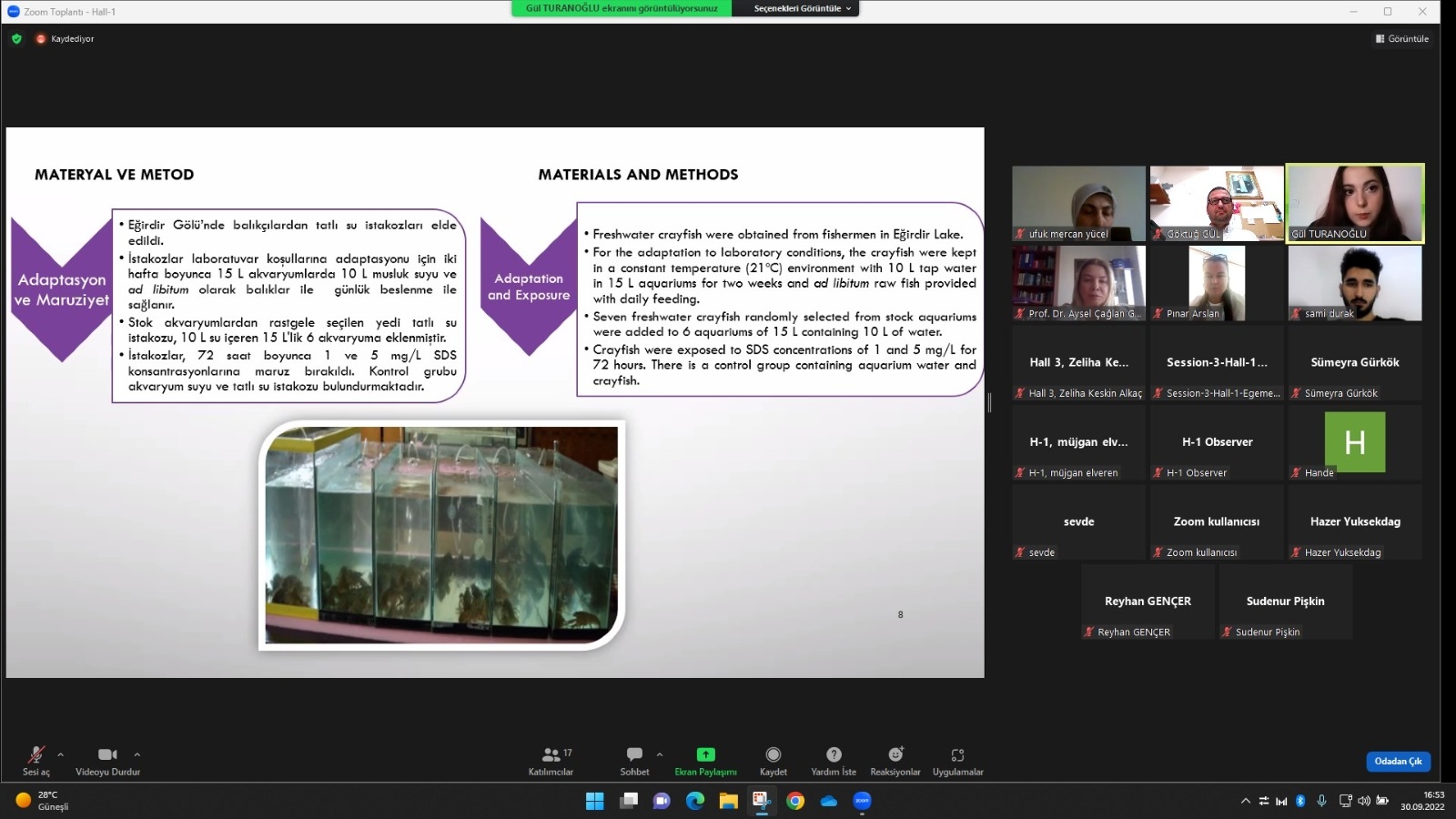Select Session-3-Hall-1 participant tile
The width and height of the screenshot is (1456, 819).
pyautogui.click(x=1217, y=362)
